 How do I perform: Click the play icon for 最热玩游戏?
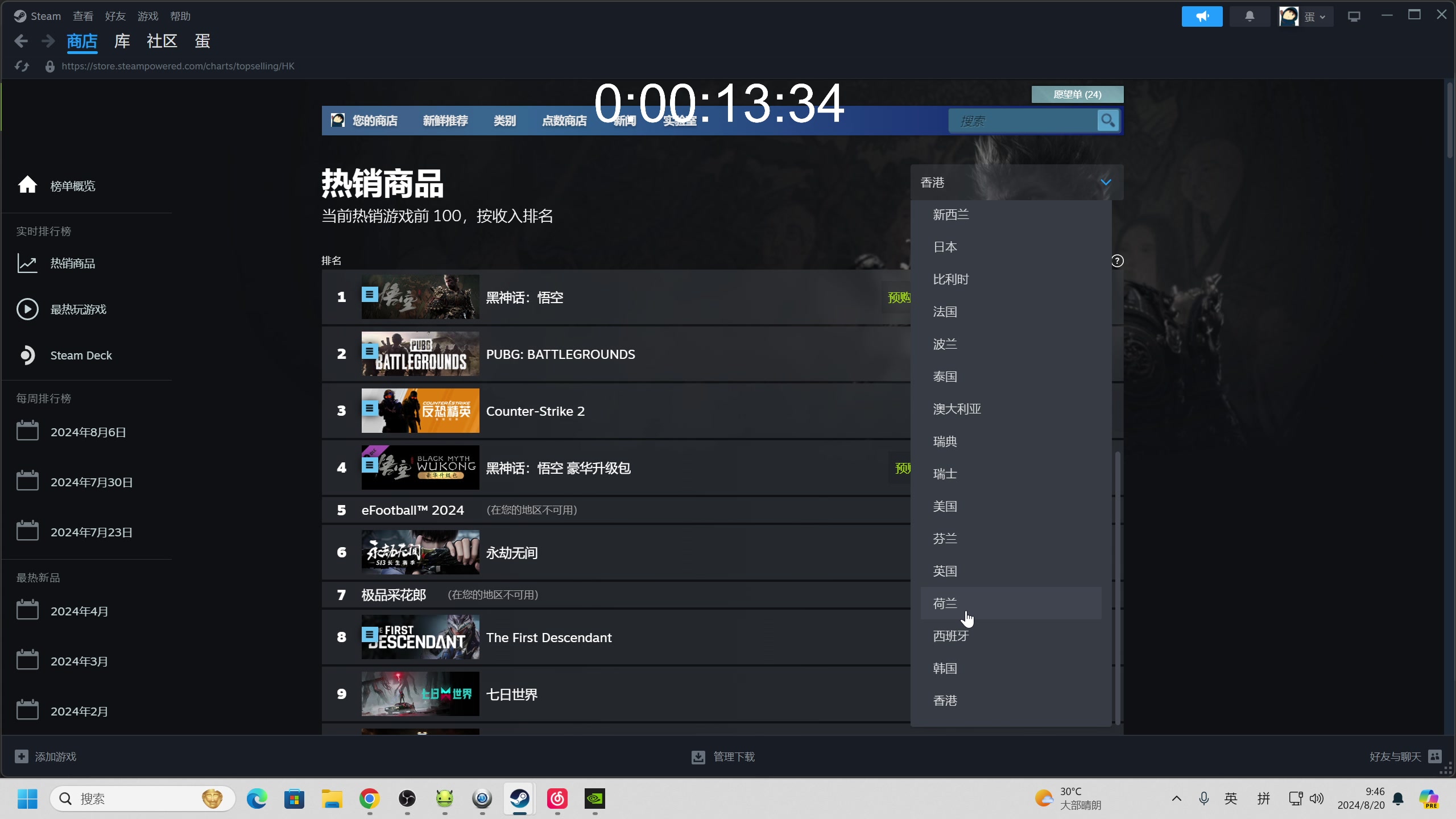[x=27, y=309]
